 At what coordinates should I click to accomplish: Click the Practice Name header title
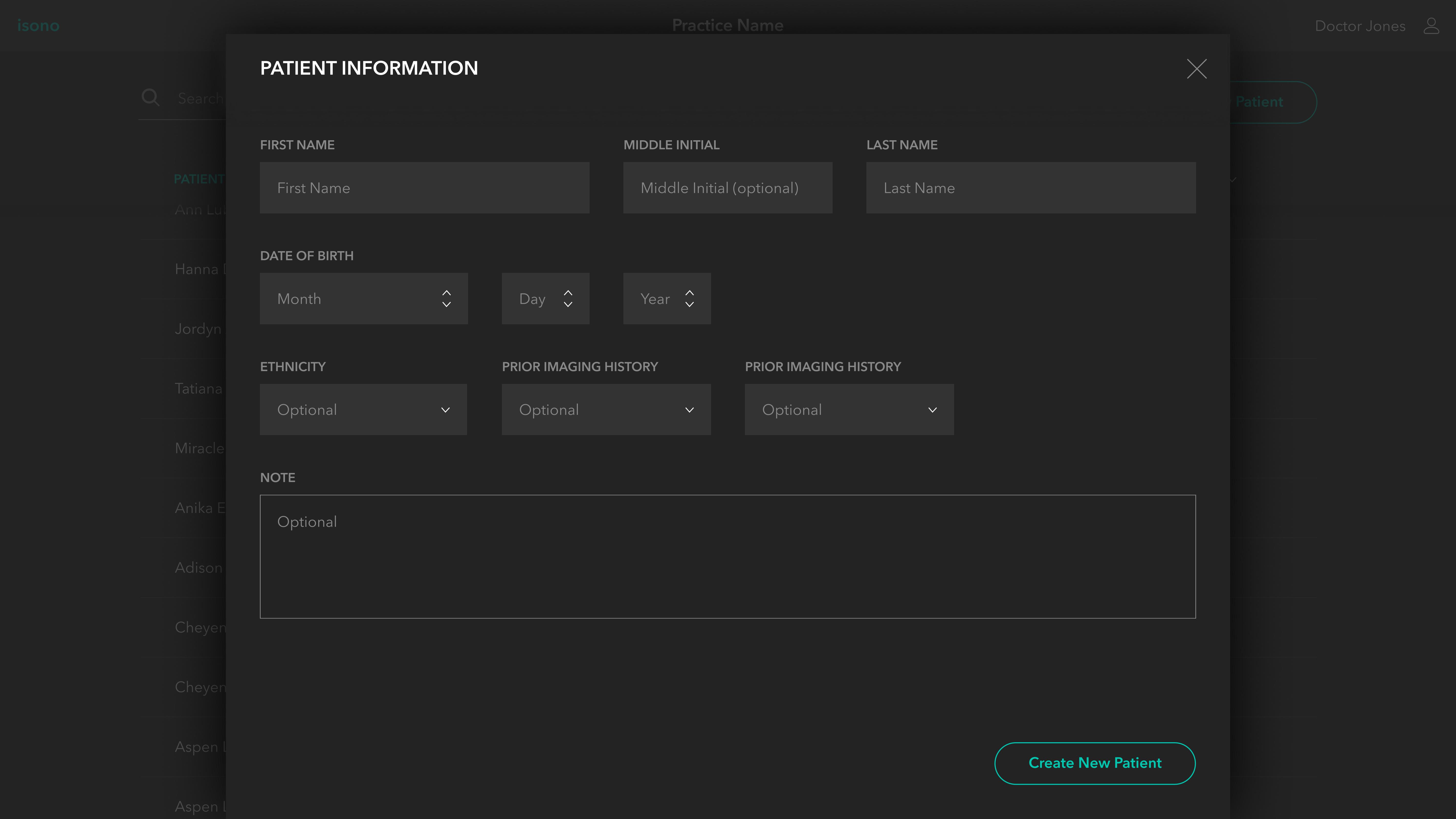pos(727,25)
